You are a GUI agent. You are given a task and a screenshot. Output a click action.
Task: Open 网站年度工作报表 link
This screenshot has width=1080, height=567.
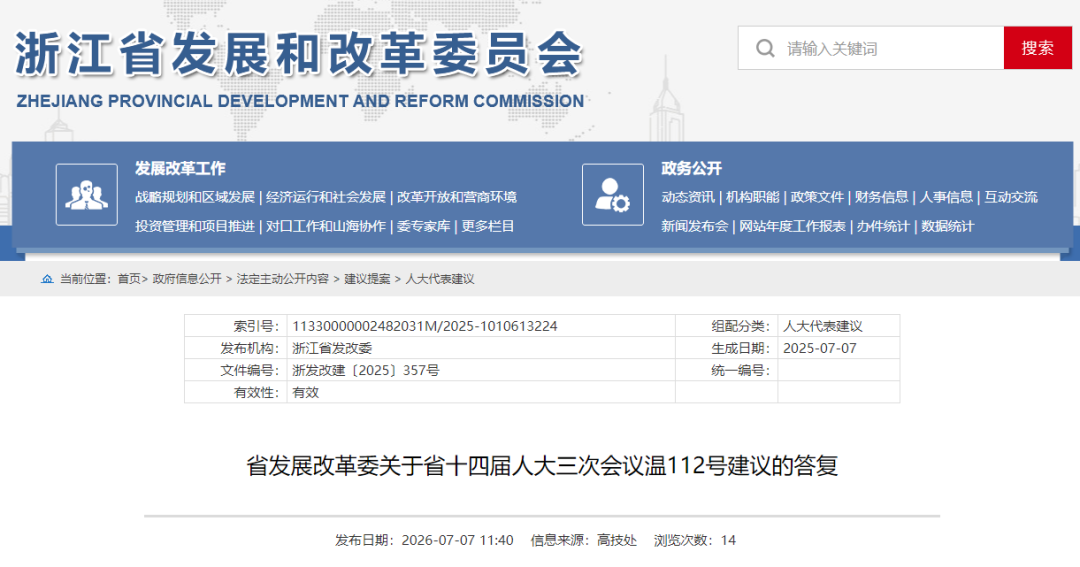tap(793, 226)
